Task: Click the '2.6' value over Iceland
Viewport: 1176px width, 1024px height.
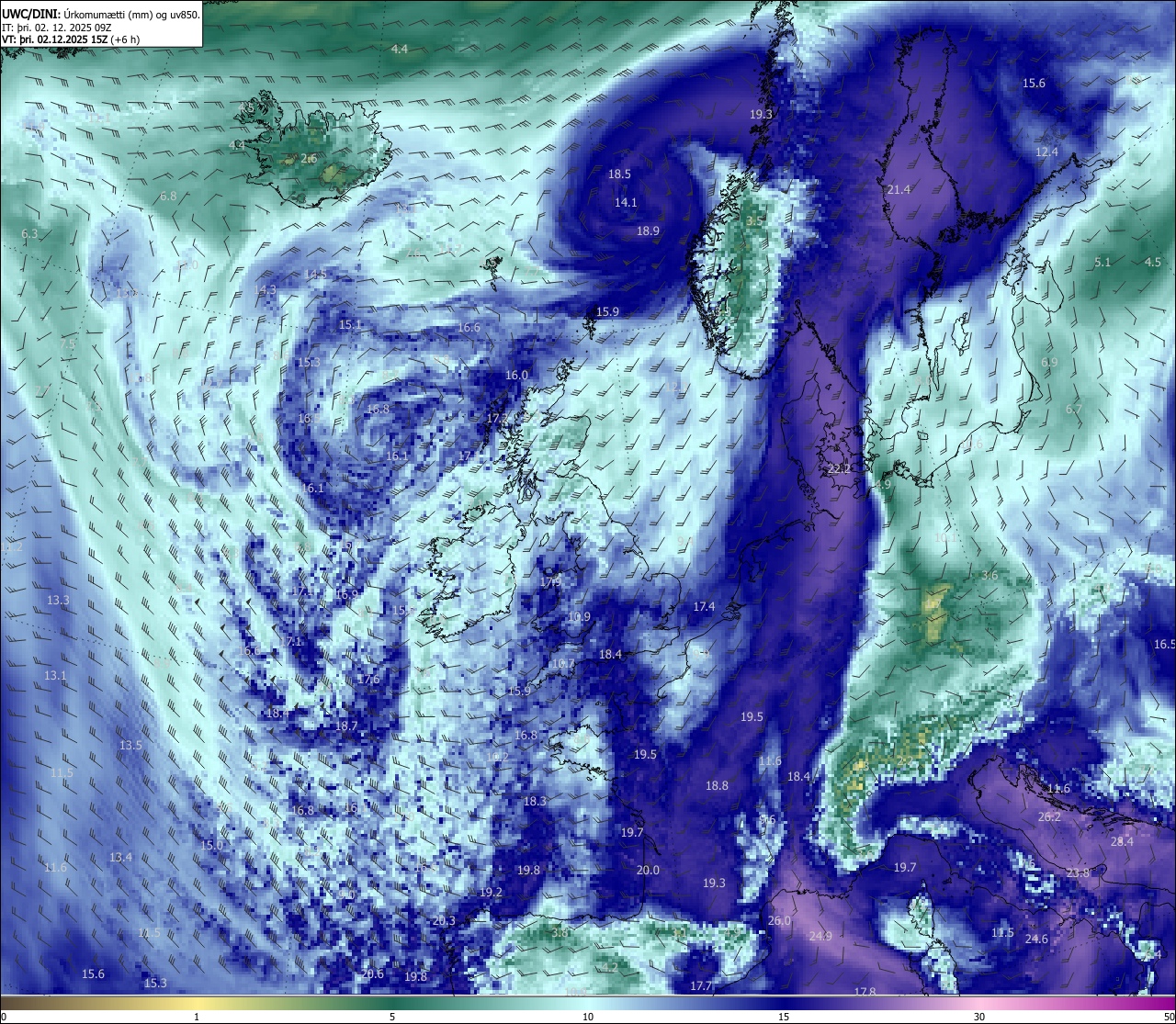Action: [310, 159]
